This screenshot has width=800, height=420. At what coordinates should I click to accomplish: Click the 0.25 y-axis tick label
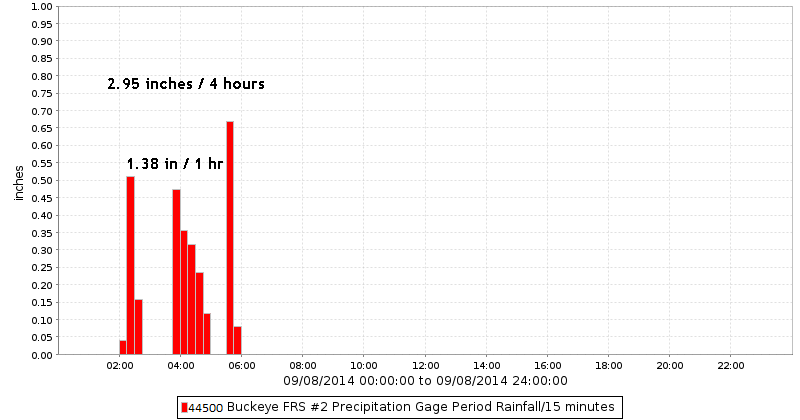[x=42, y=267]
